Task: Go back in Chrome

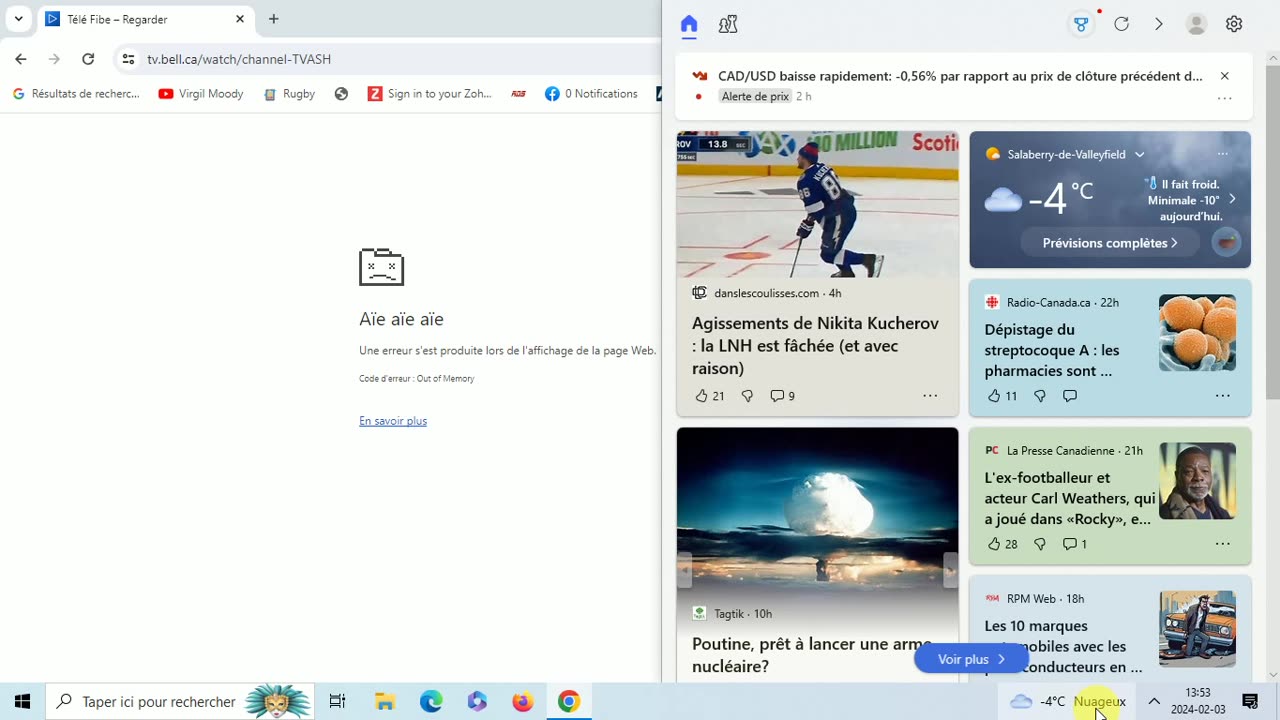Action: pos(21,59)
